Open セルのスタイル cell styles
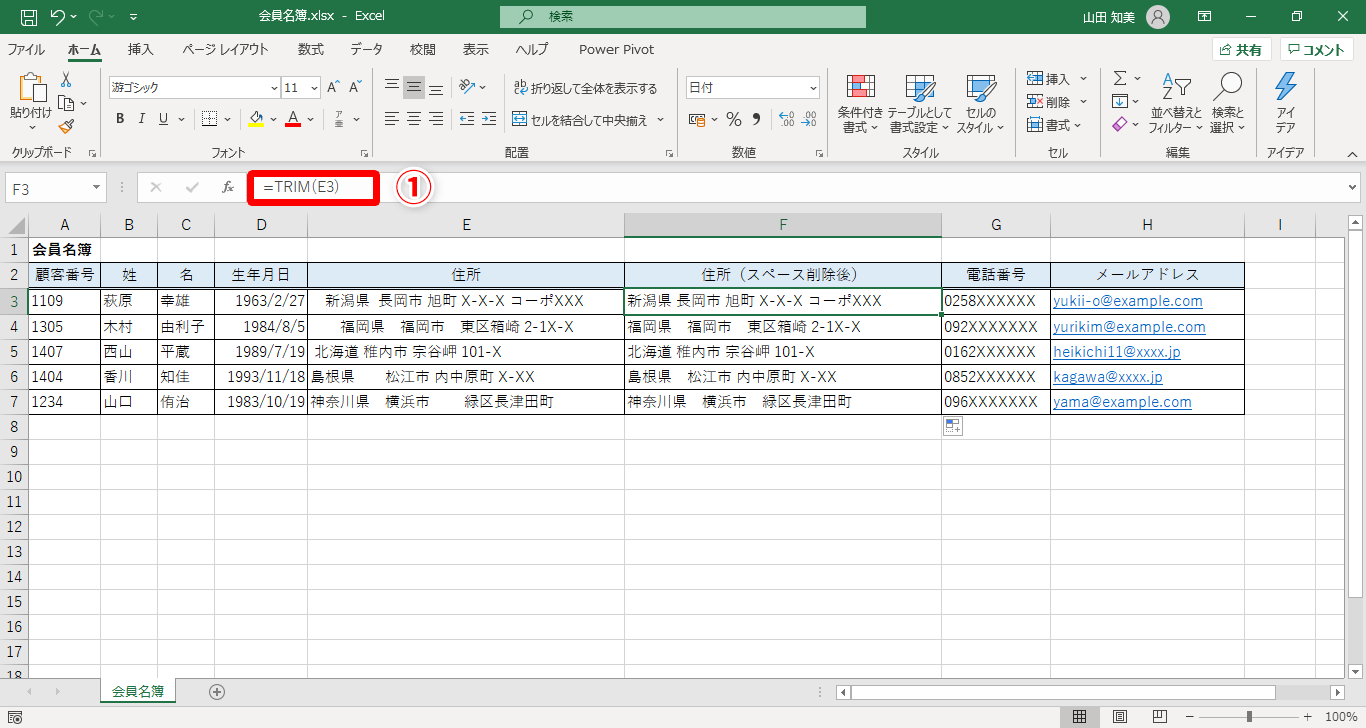The image size is (1366, 728). click(x=981, y=104)
